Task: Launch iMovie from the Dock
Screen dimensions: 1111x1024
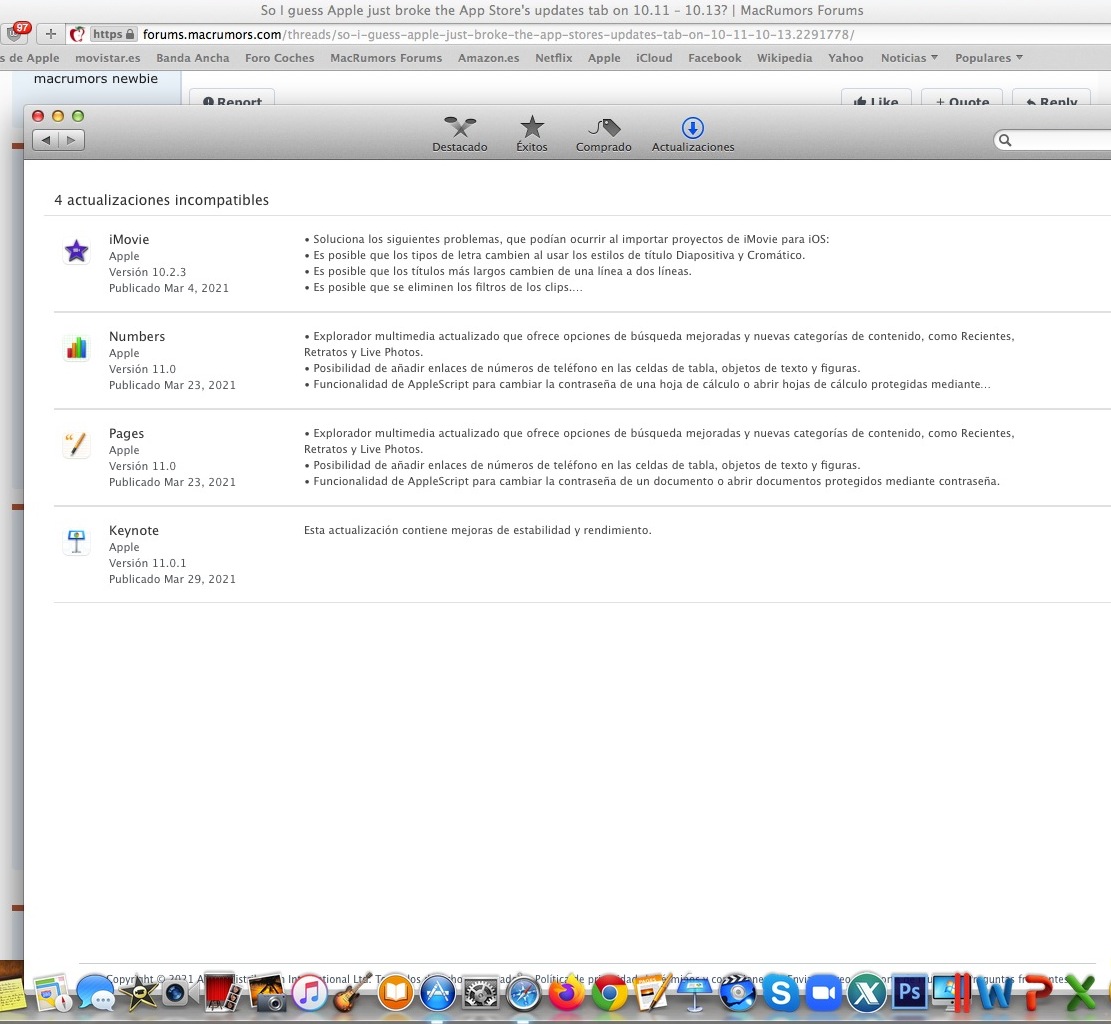Action: (137, 993)
